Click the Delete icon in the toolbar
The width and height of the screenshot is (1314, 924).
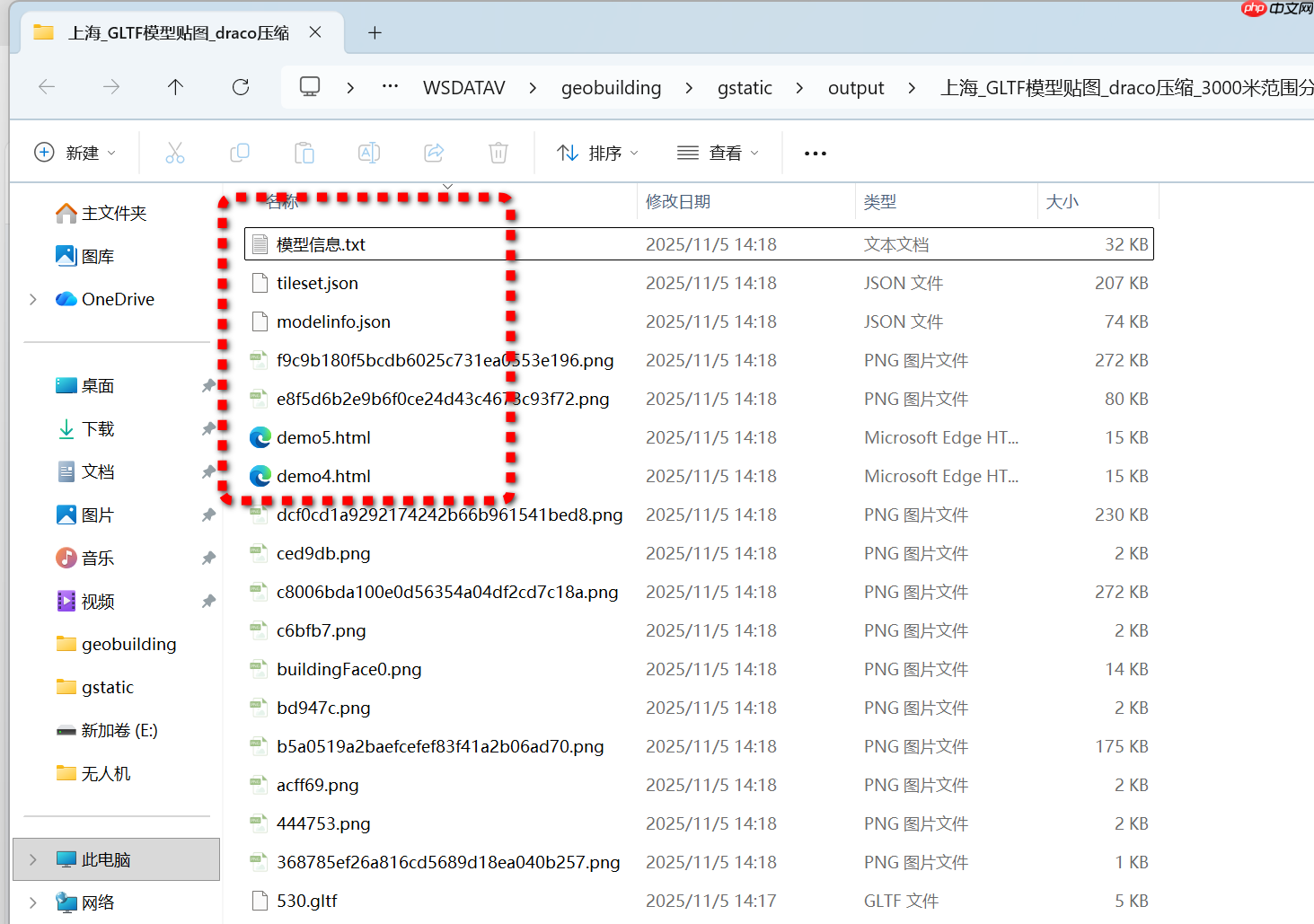point(498,153)
